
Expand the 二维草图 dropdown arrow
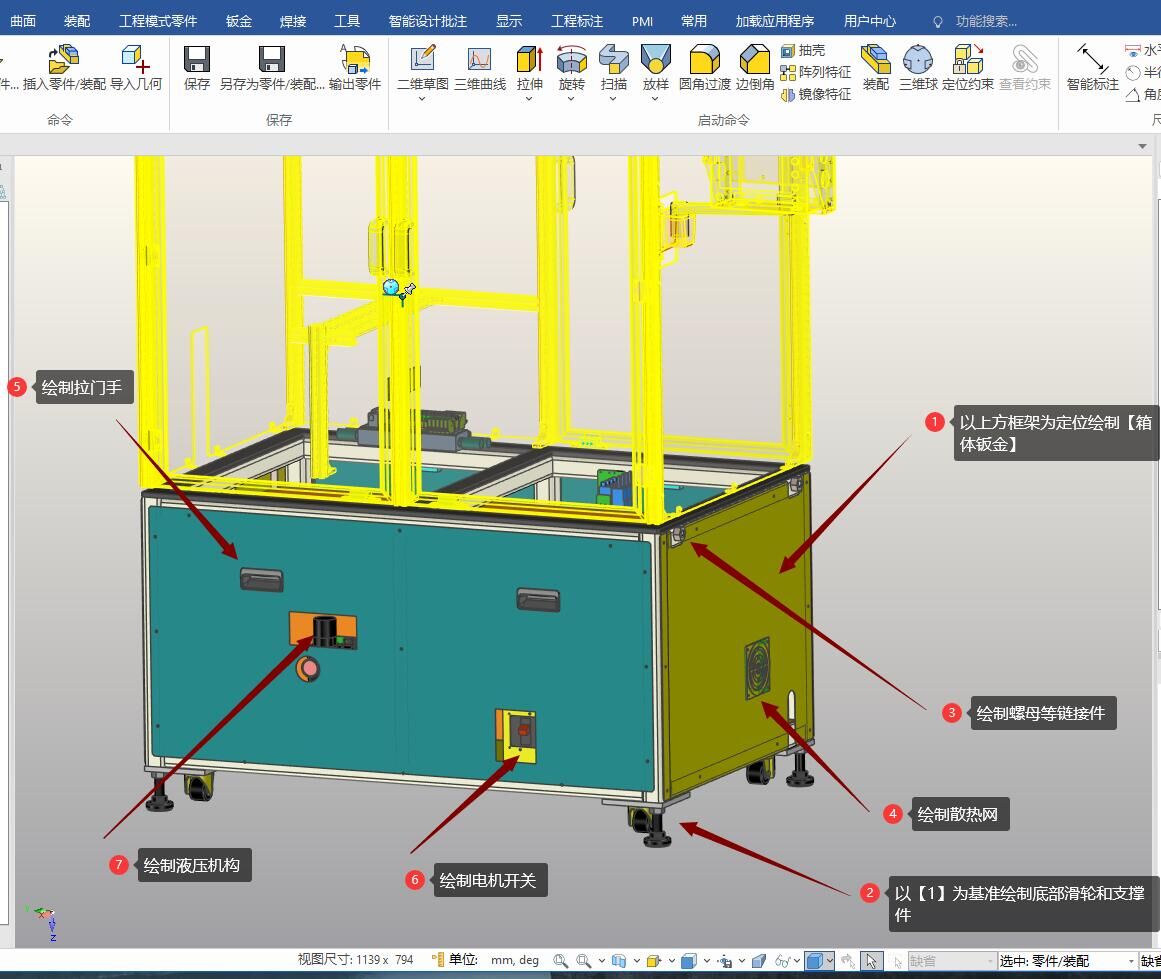coord(422,99)
